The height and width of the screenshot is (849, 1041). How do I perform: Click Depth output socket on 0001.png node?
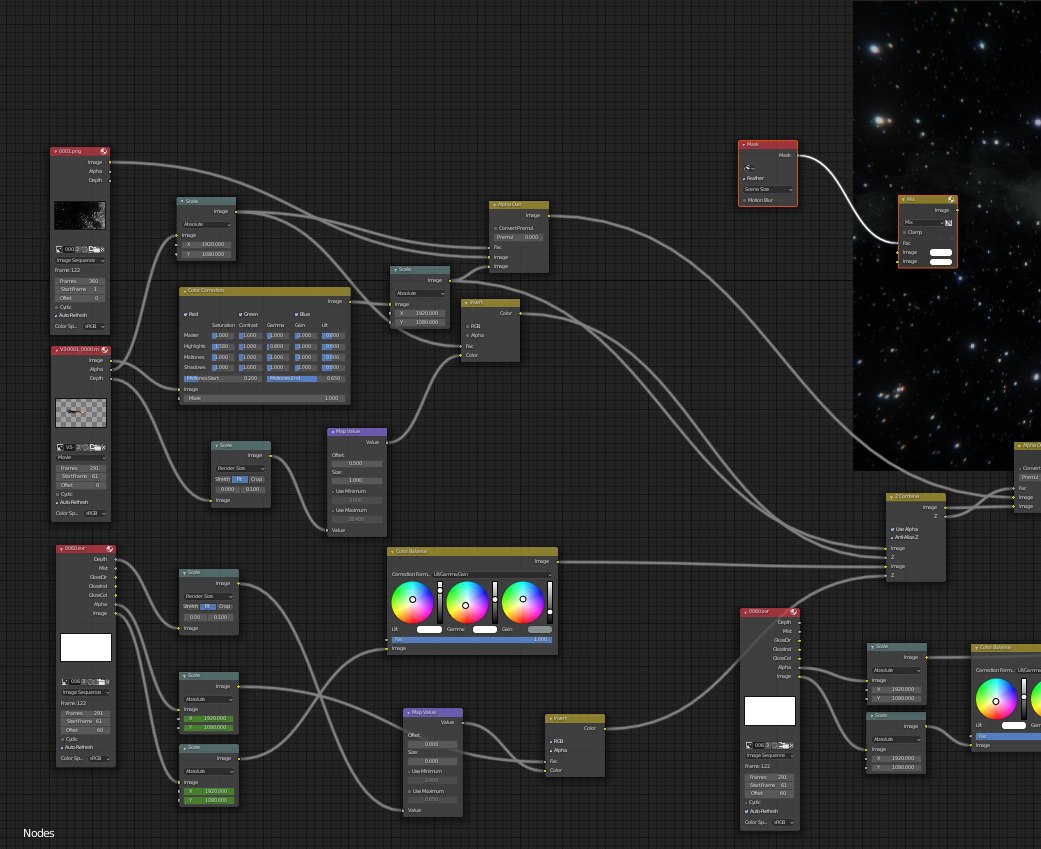(x=110, y=181)
